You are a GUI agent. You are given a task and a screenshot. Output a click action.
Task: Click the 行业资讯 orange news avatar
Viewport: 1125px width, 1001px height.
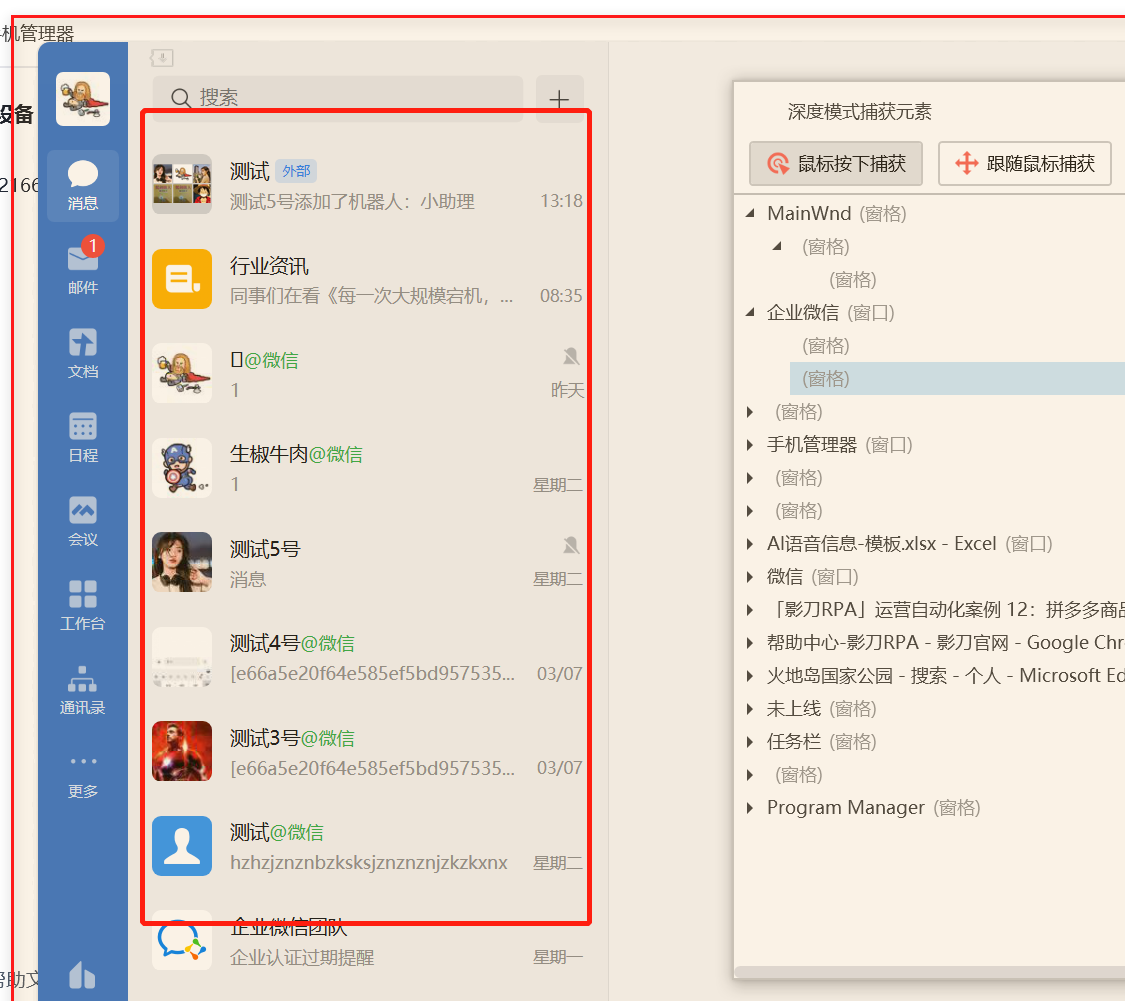182,279
